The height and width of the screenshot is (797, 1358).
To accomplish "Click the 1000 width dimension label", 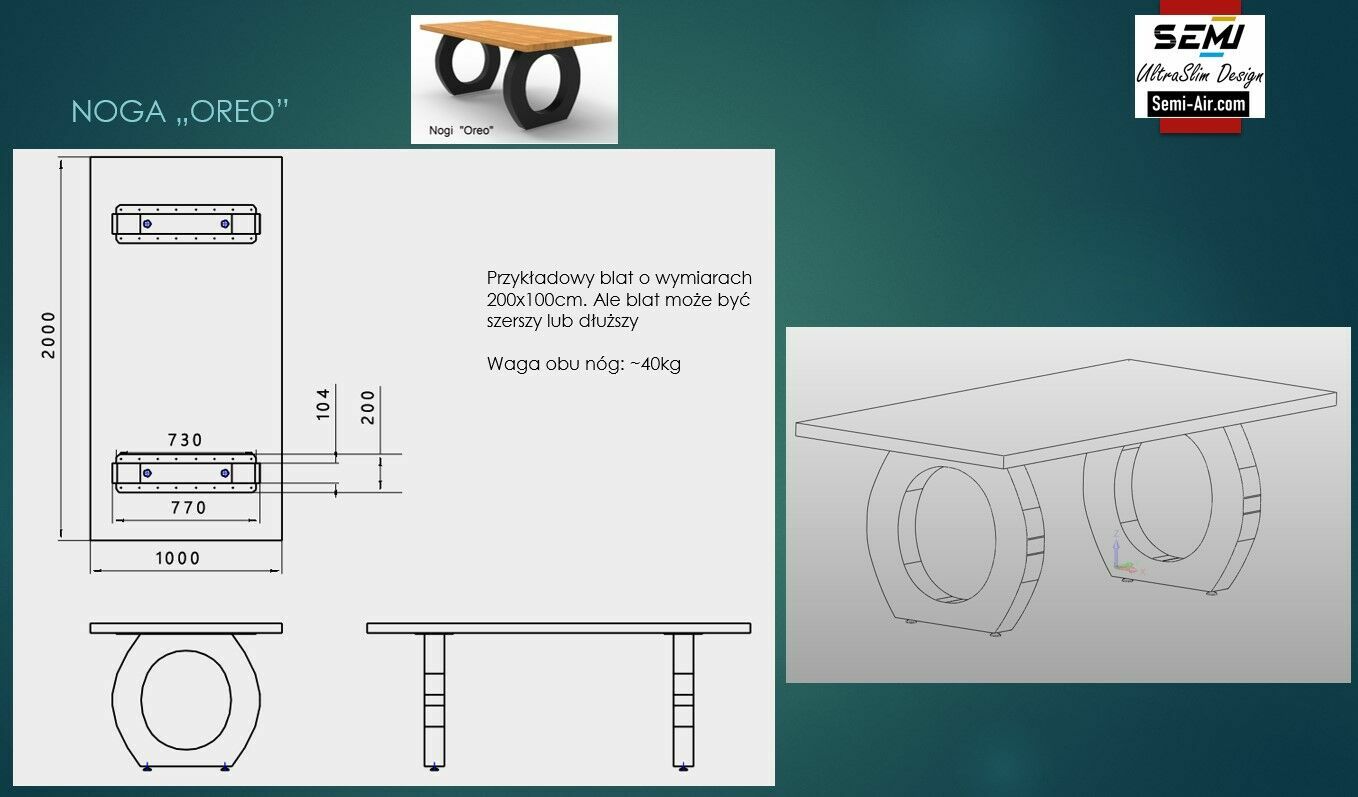I will click(177, 558).
